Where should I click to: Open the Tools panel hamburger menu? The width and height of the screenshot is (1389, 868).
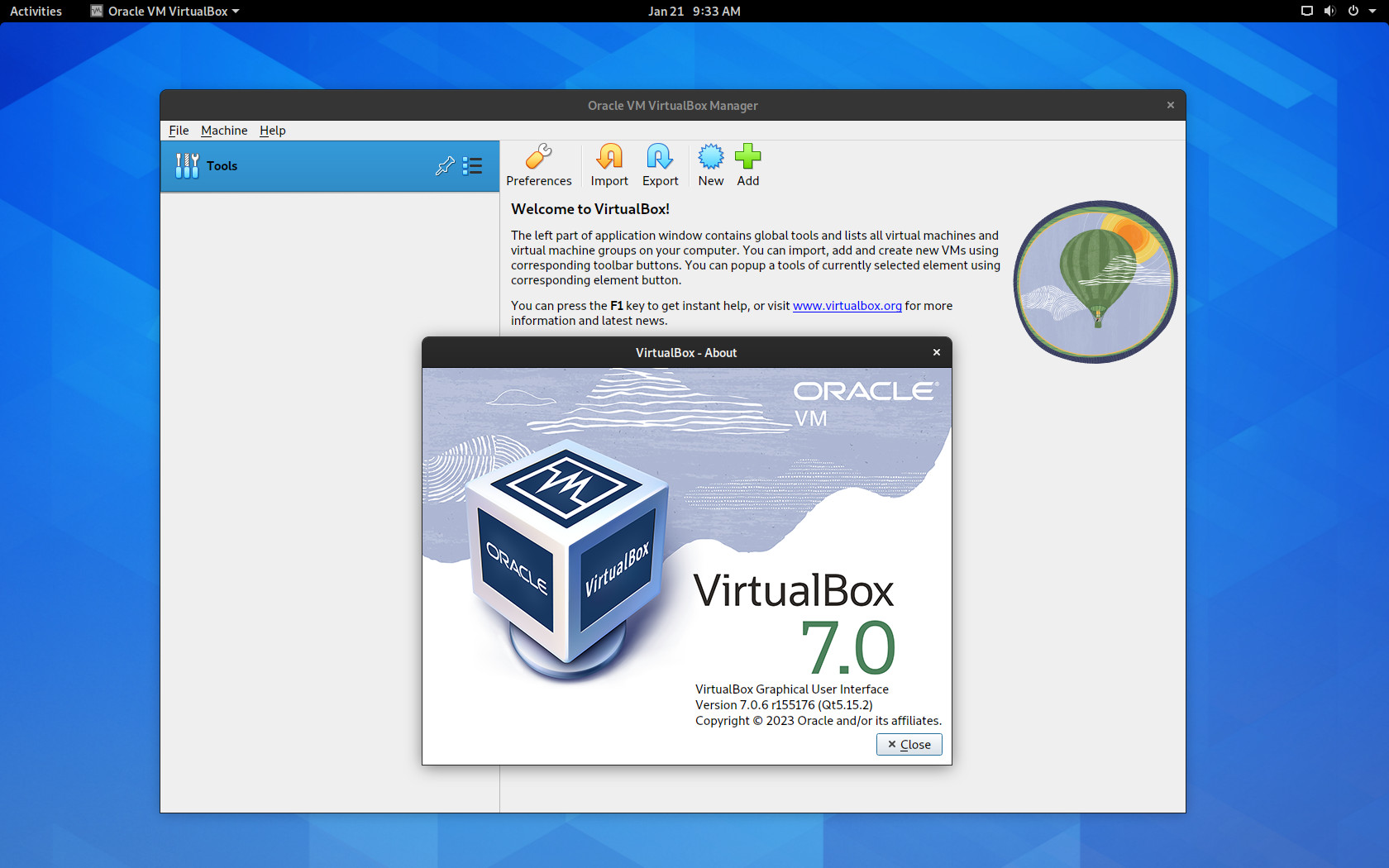(x=473, y=165)
